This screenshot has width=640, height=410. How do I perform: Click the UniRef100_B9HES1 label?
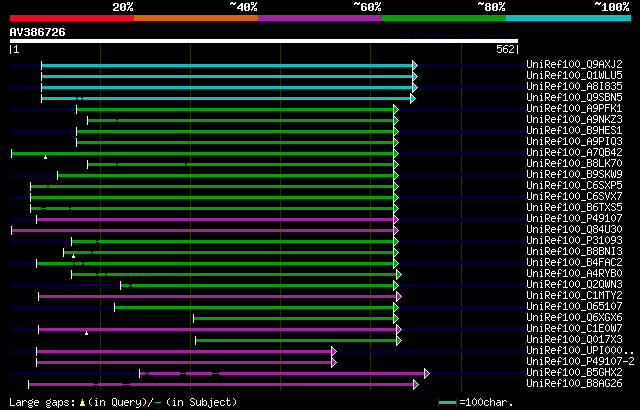point(574,131)
